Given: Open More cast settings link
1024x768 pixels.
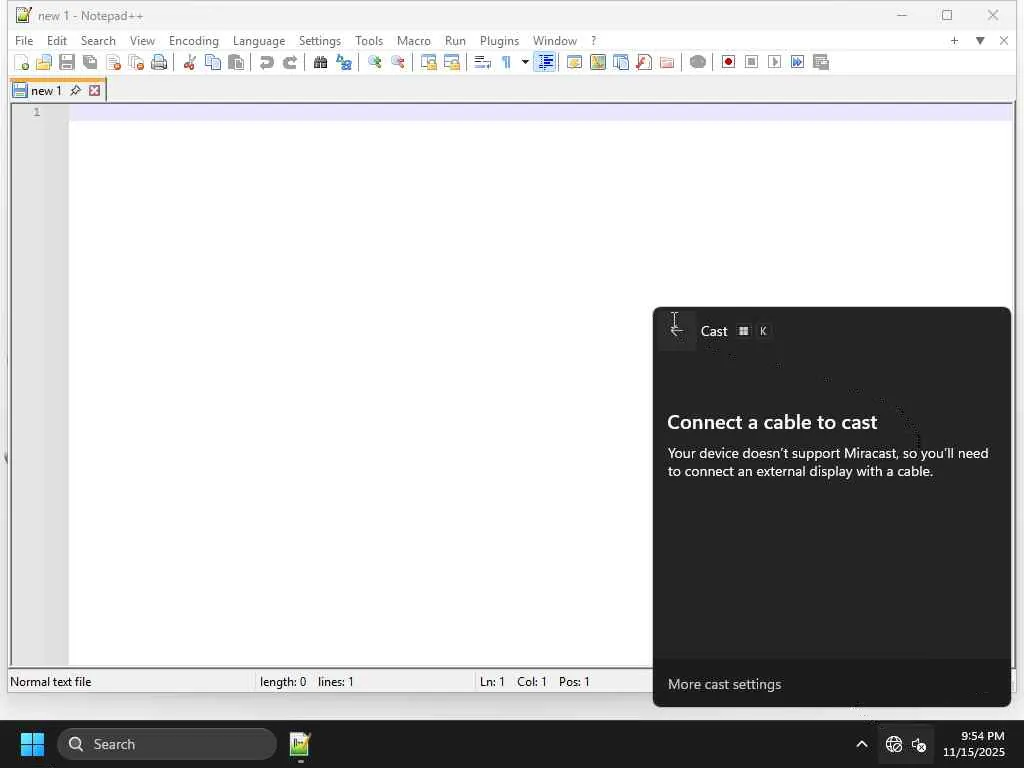Looking at the screenshot, I should tap(724, 684).
